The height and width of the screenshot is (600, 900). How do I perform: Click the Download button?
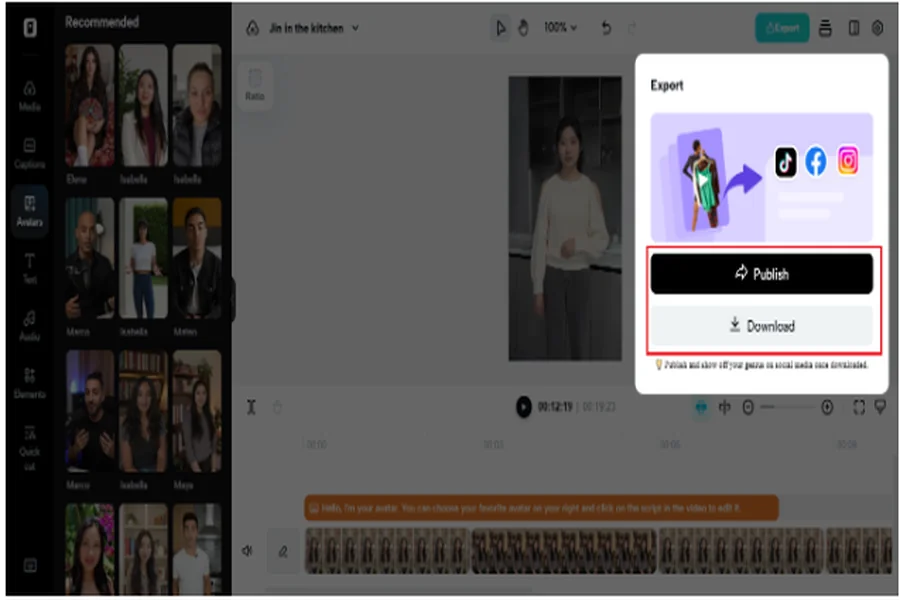(x=761, y=326)
